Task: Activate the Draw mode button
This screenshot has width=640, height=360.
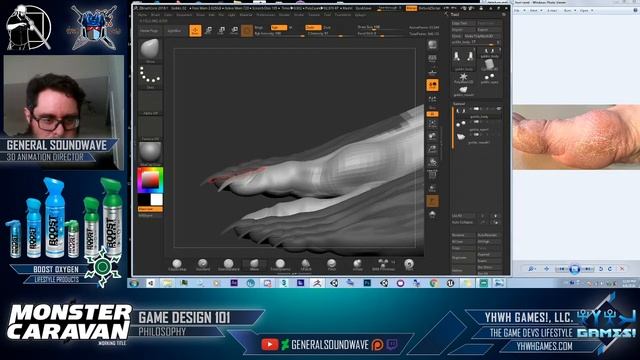Action: coord(195,31)
